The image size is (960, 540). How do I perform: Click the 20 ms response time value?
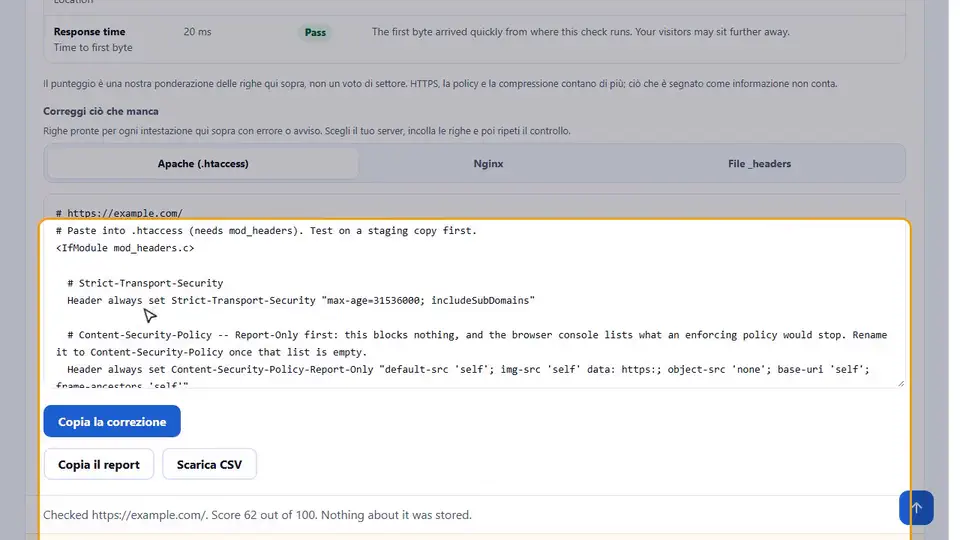197,32
